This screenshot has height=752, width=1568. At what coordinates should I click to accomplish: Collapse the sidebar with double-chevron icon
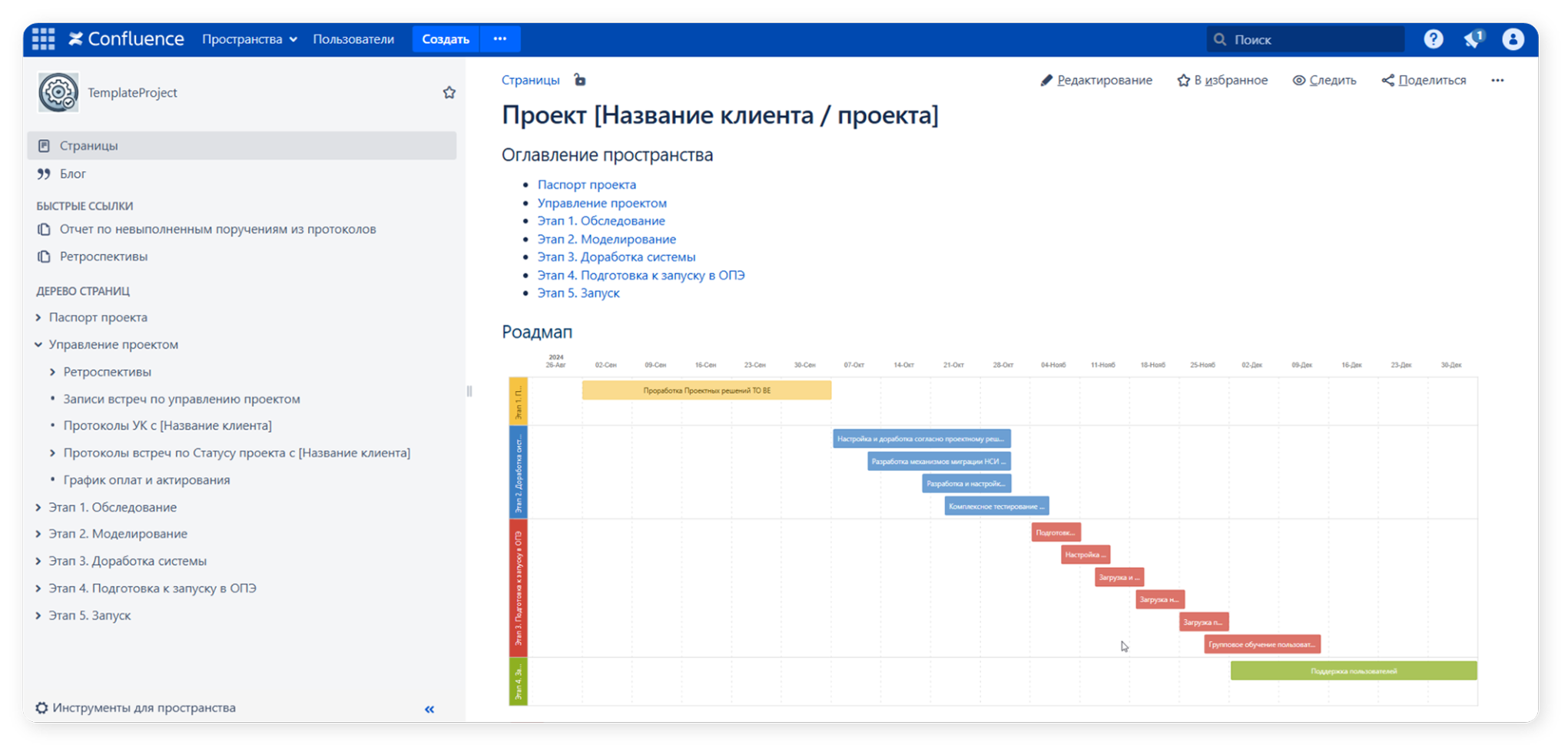(429, 709)
